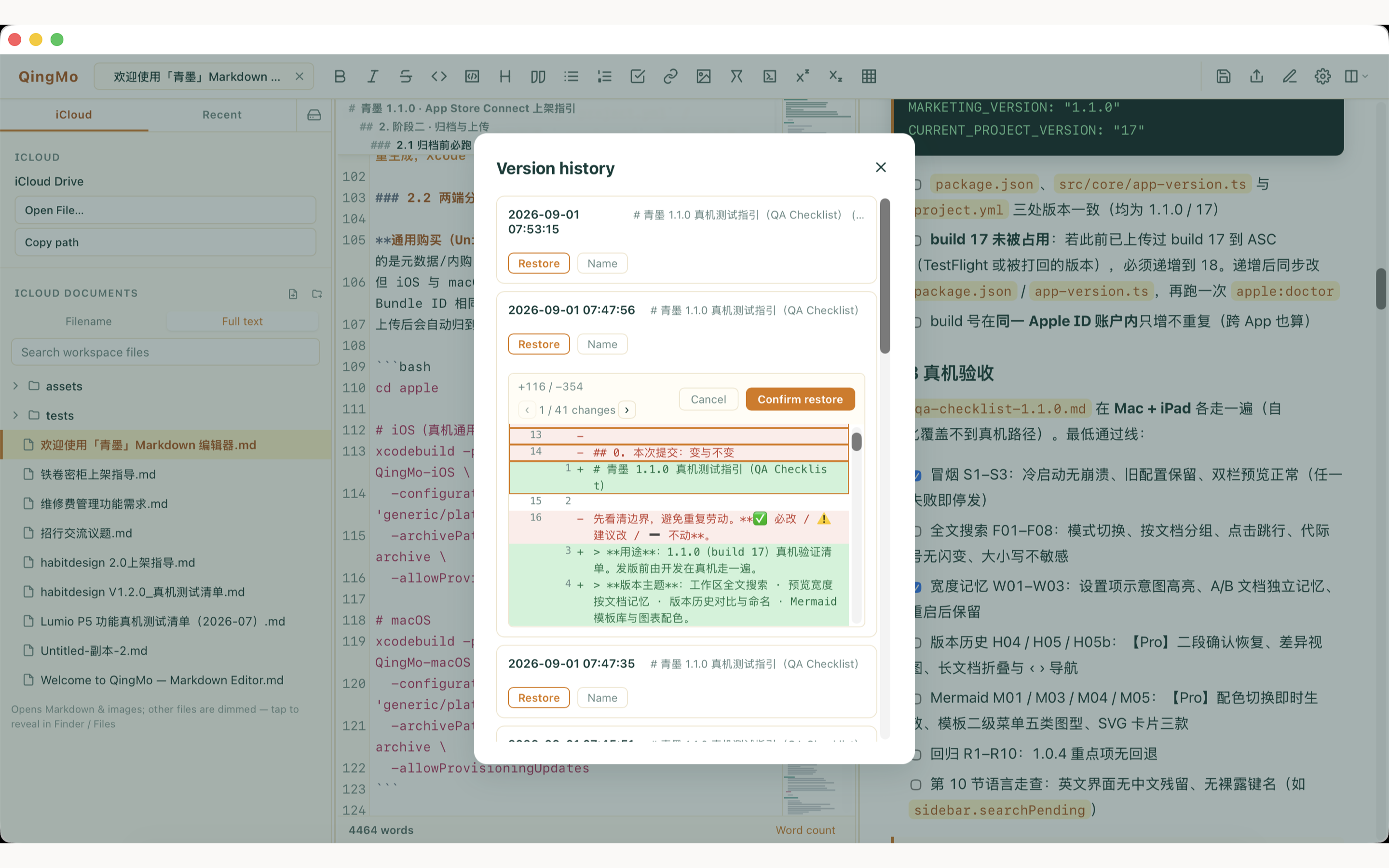Viewport: 1389px width, 868px height.
Task: Insert table icon
Action: pyautogui.click(x=869, y=76)
